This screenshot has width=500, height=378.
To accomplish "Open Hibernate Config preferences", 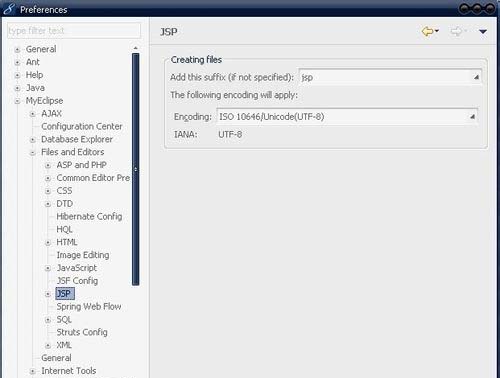I will point(89,216).
